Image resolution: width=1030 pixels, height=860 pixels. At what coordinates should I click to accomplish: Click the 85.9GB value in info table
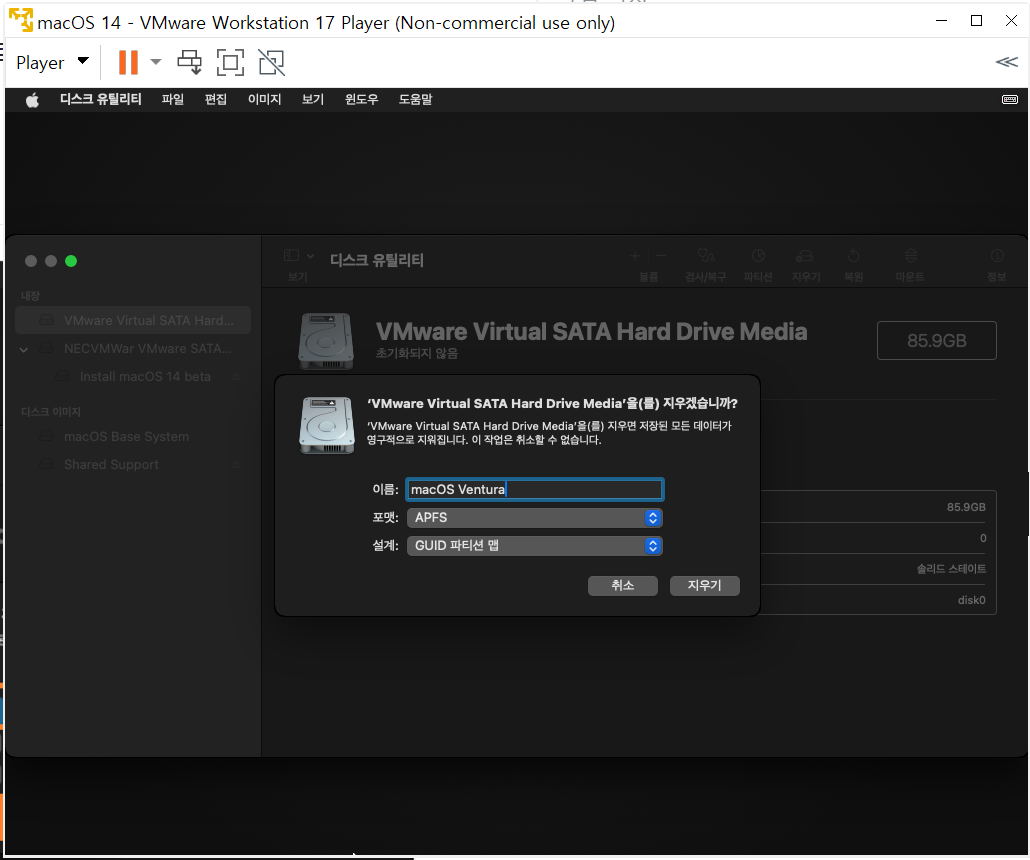tap(966, 507)
